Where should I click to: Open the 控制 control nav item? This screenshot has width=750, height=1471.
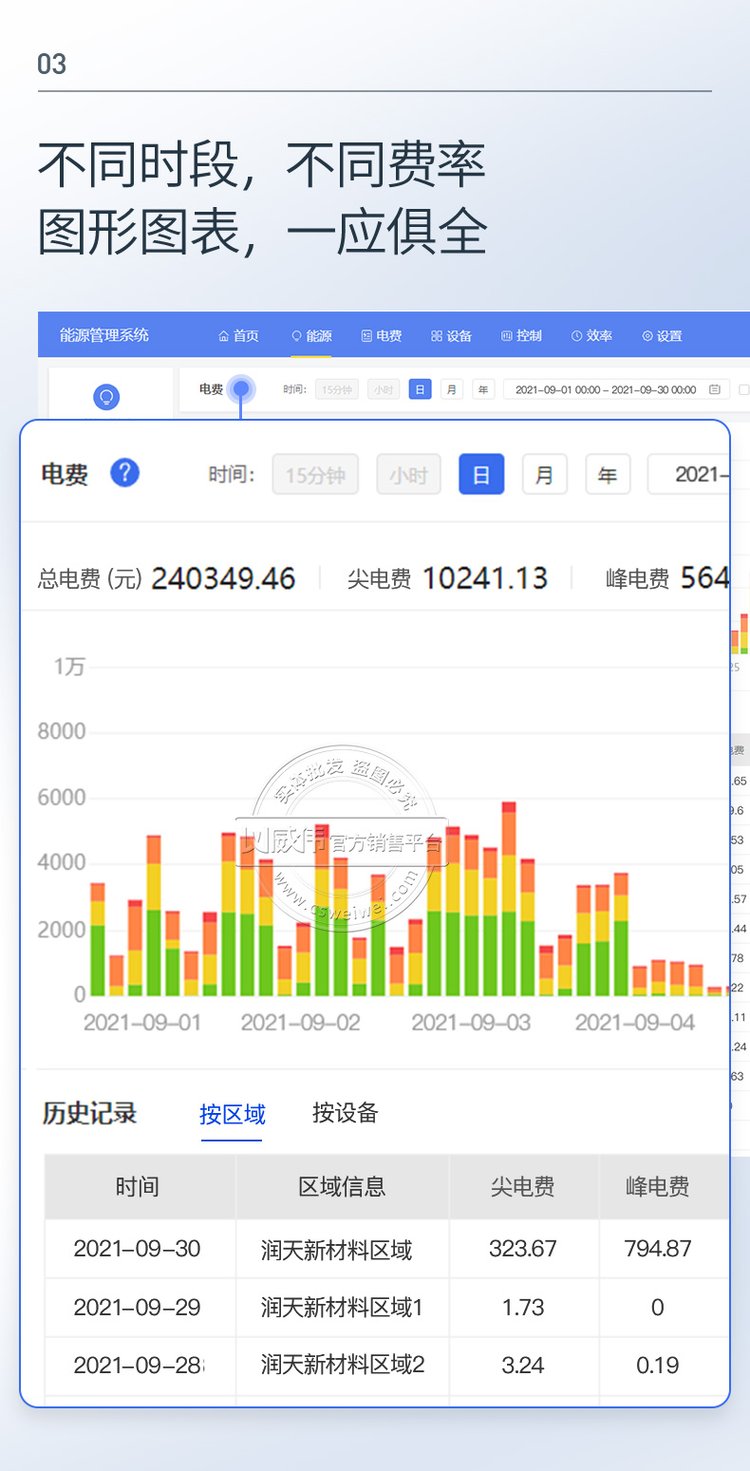pyautogui.click(x=521, y=336)
